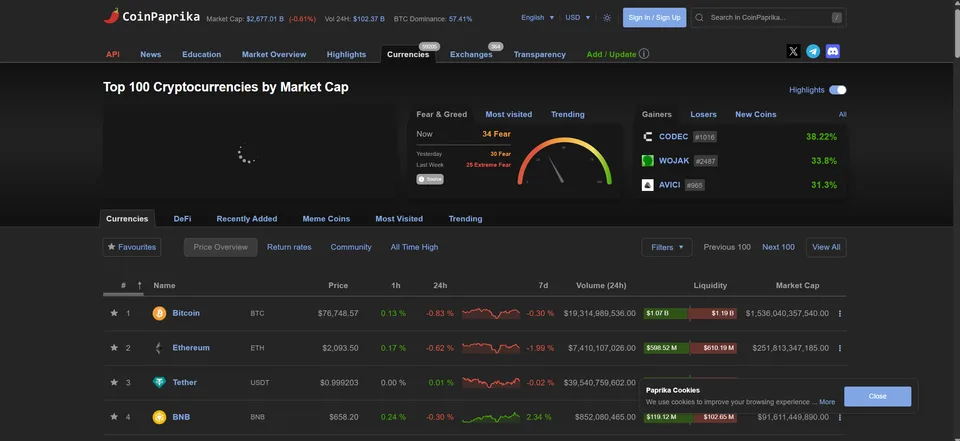The image size is (960, 441).
Task: Go to Next 100 currencies
Action: click(778, 247)
